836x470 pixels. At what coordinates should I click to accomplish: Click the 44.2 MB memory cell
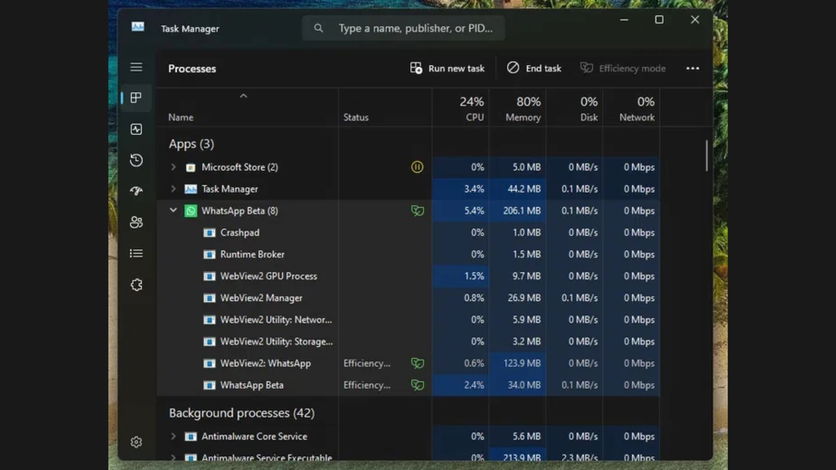(x=517, y=189)
